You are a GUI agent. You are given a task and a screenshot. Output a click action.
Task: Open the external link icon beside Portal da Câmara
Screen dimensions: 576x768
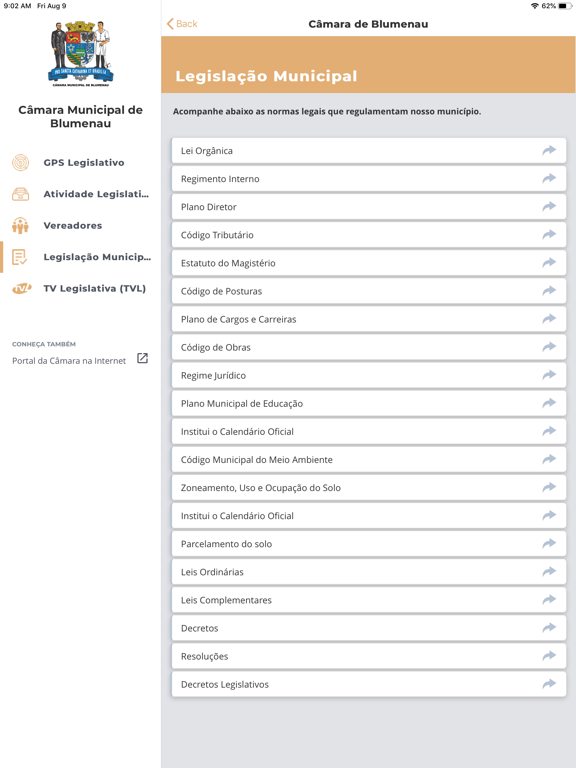[x=142, y=359]
